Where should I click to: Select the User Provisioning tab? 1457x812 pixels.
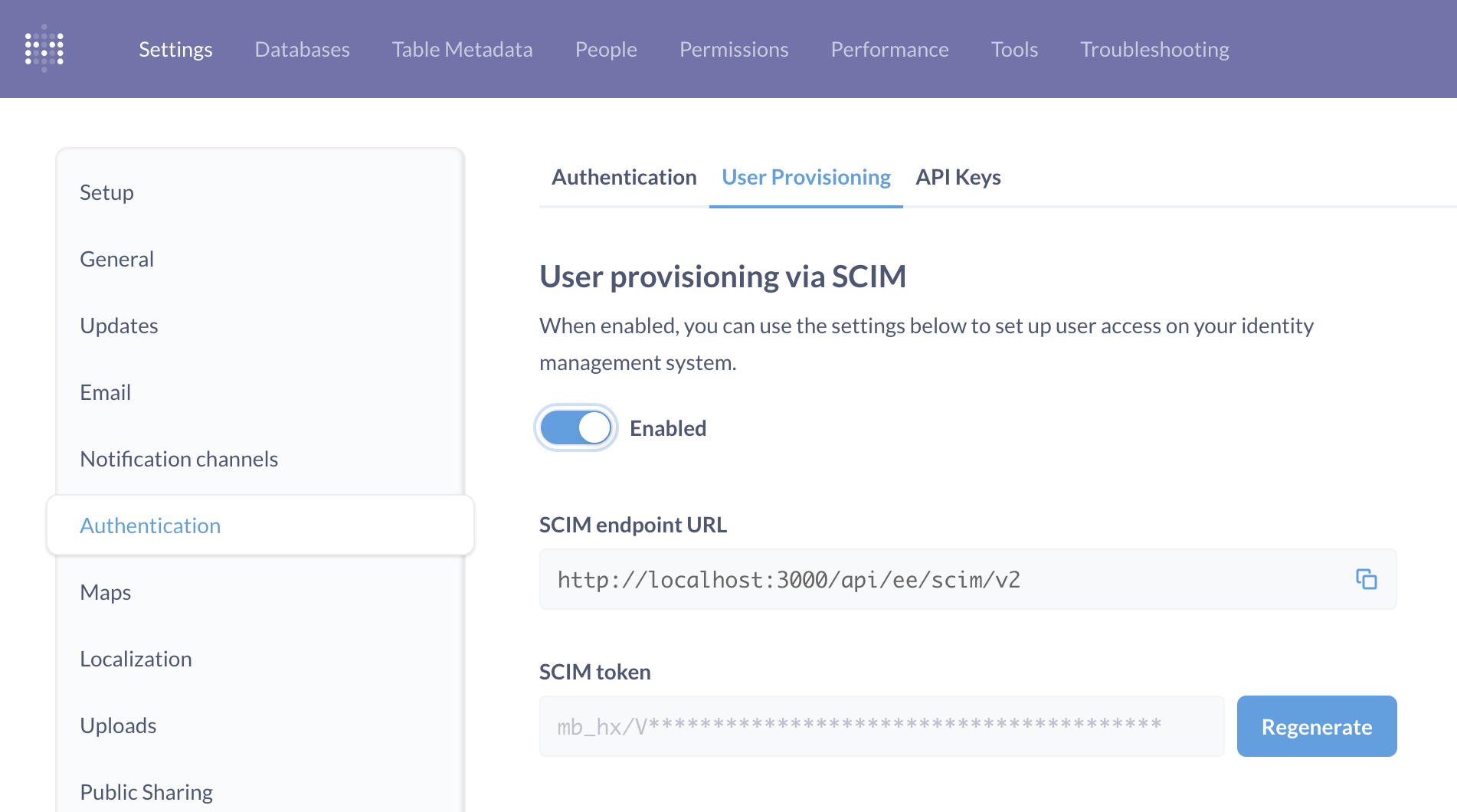pos(805,177)
